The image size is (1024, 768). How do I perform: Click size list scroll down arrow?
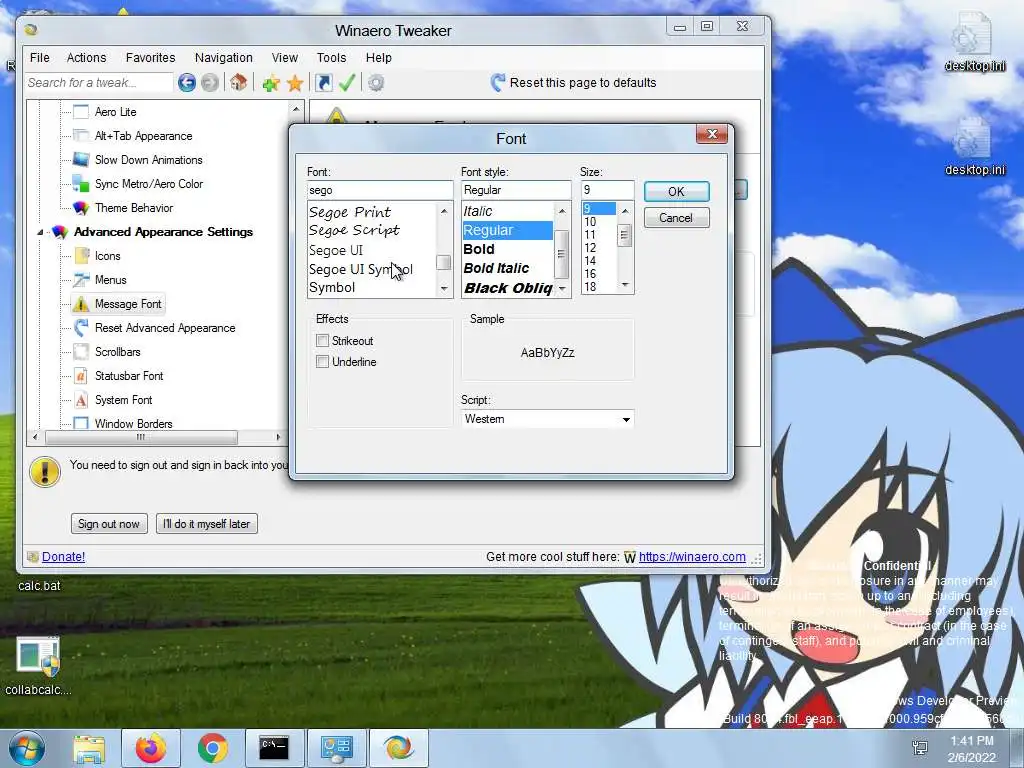pos(625,285)
